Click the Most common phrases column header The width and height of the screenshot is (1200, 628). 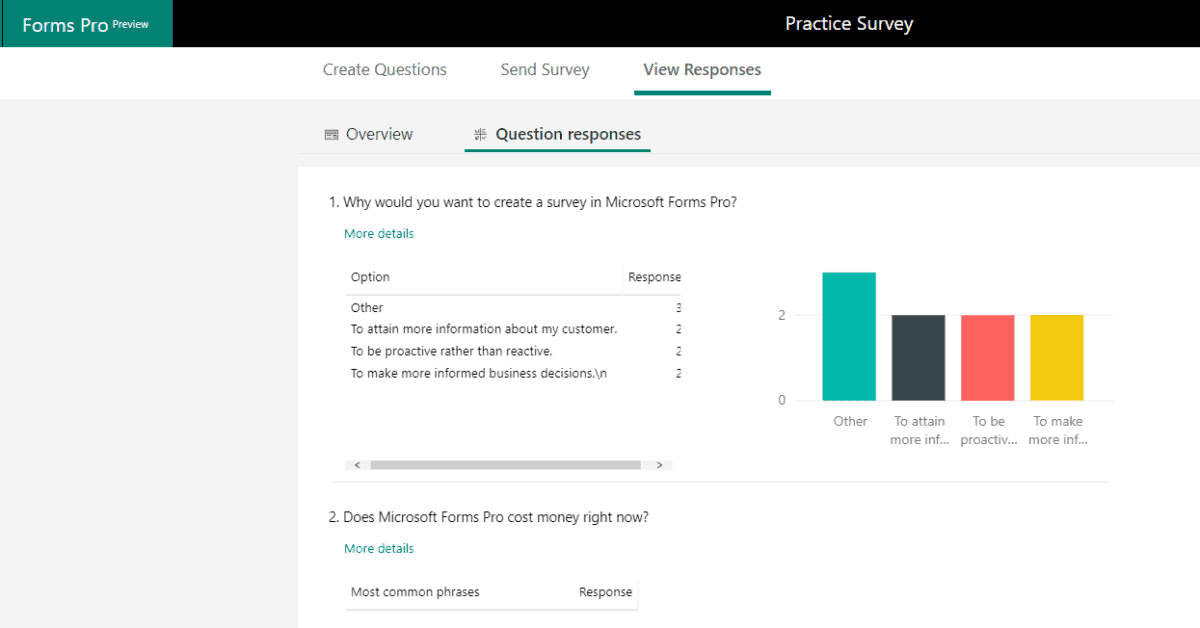coord(415,592)
